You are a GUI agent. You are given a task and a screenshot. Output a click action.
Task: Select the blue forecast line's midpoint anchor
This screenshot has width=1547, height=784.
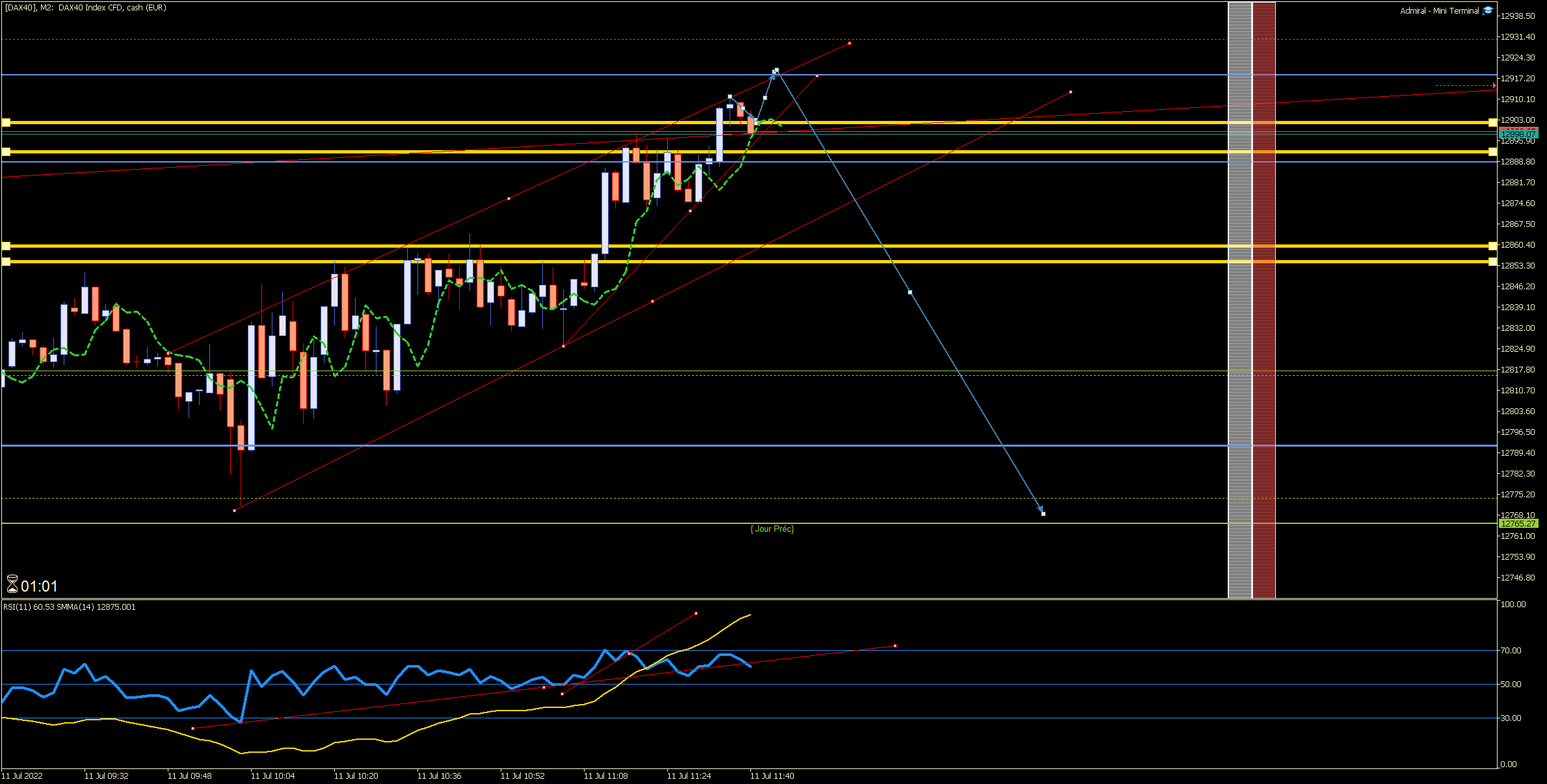[910, 293]
